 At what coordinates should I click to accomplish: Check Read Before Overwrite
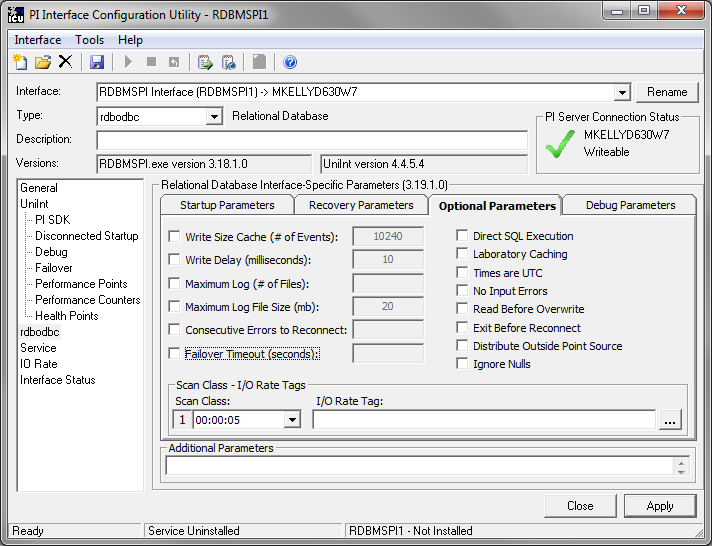462,308
